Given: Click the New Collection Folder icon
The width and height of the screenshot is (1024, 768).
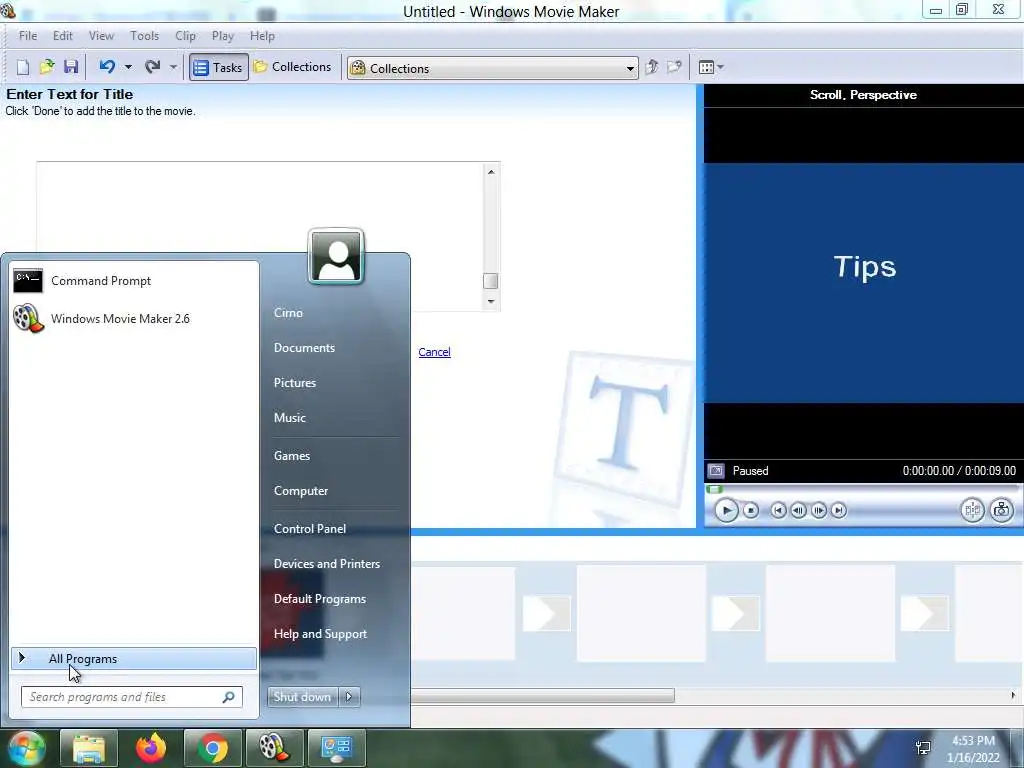Looking at the screenshot, I should click(674, 67).
